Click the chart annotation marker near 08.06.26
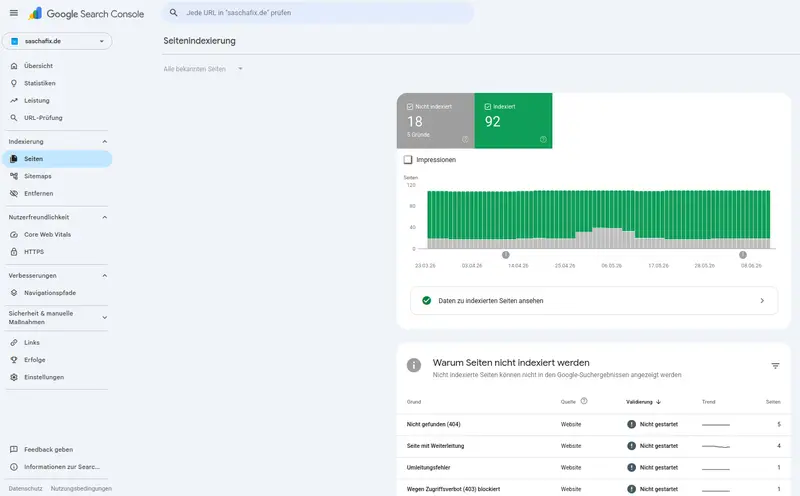 click(743, 255)
